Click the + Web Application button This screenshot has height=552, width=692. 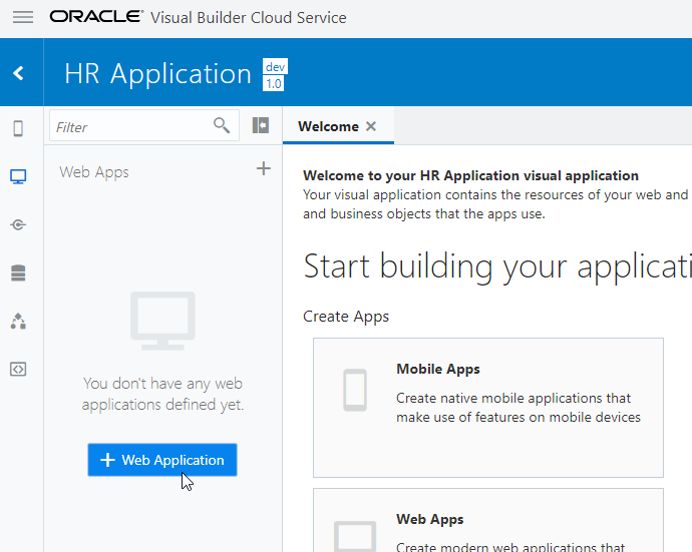coord(162,460)
